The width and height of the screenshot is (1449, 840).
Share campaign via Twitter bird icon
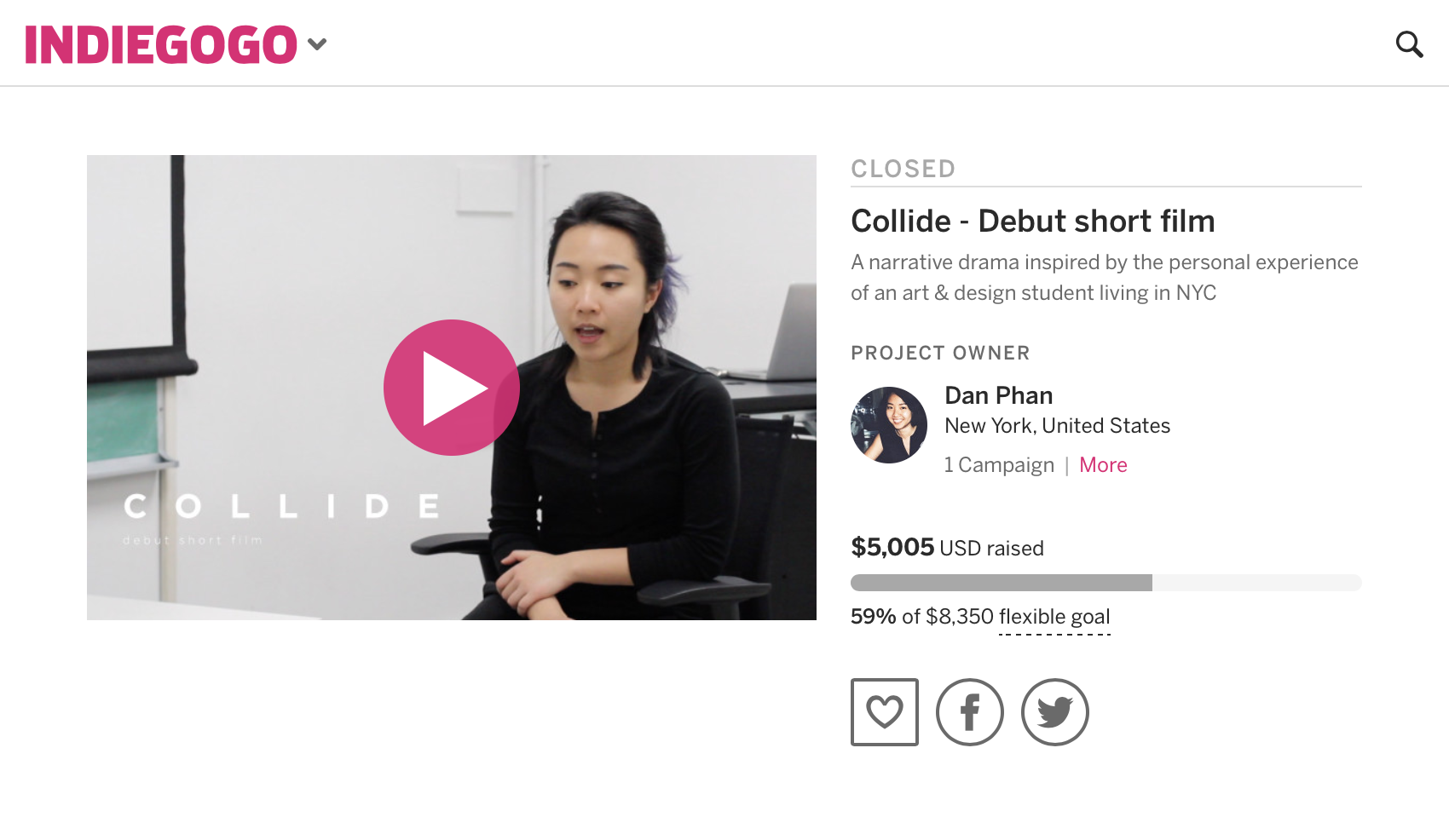tap(1055, 712)
